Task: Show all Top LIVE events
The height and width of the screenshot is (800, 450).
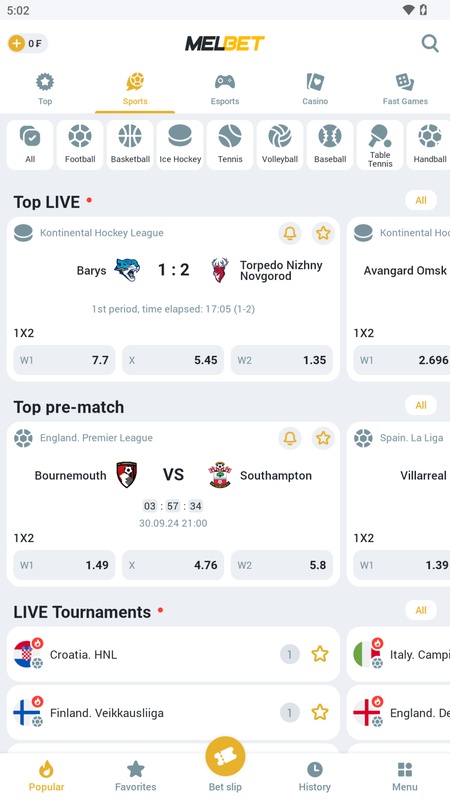Action: click(421, 201)
